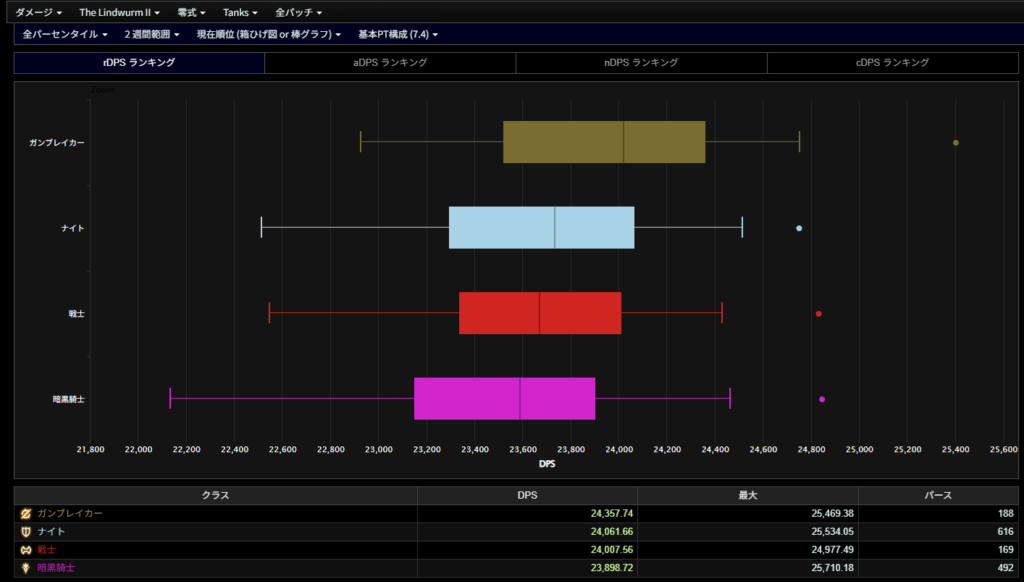Expand the Tanks role dropdown
The image size is (1024, 582).
[x=241, y=12]
